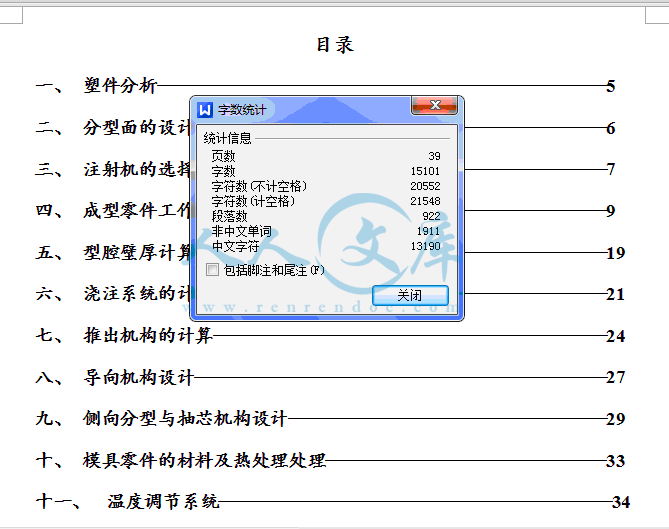
Task: Open the 导向机构设计 contents entry
Action: pyautogui.click(x=139, y=377)
